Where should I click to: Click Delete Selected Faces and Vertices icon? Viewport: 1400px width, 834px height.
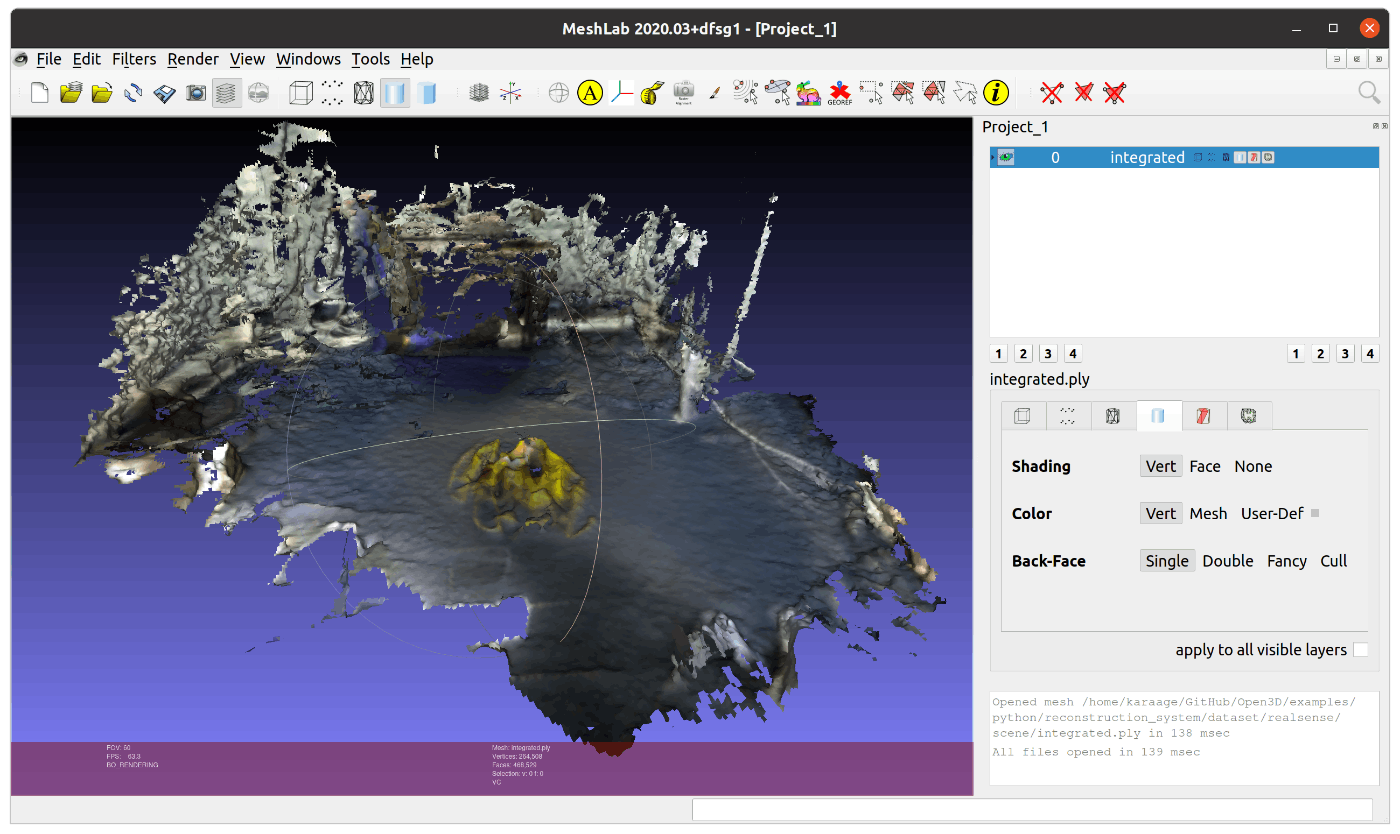point(1114,93)
